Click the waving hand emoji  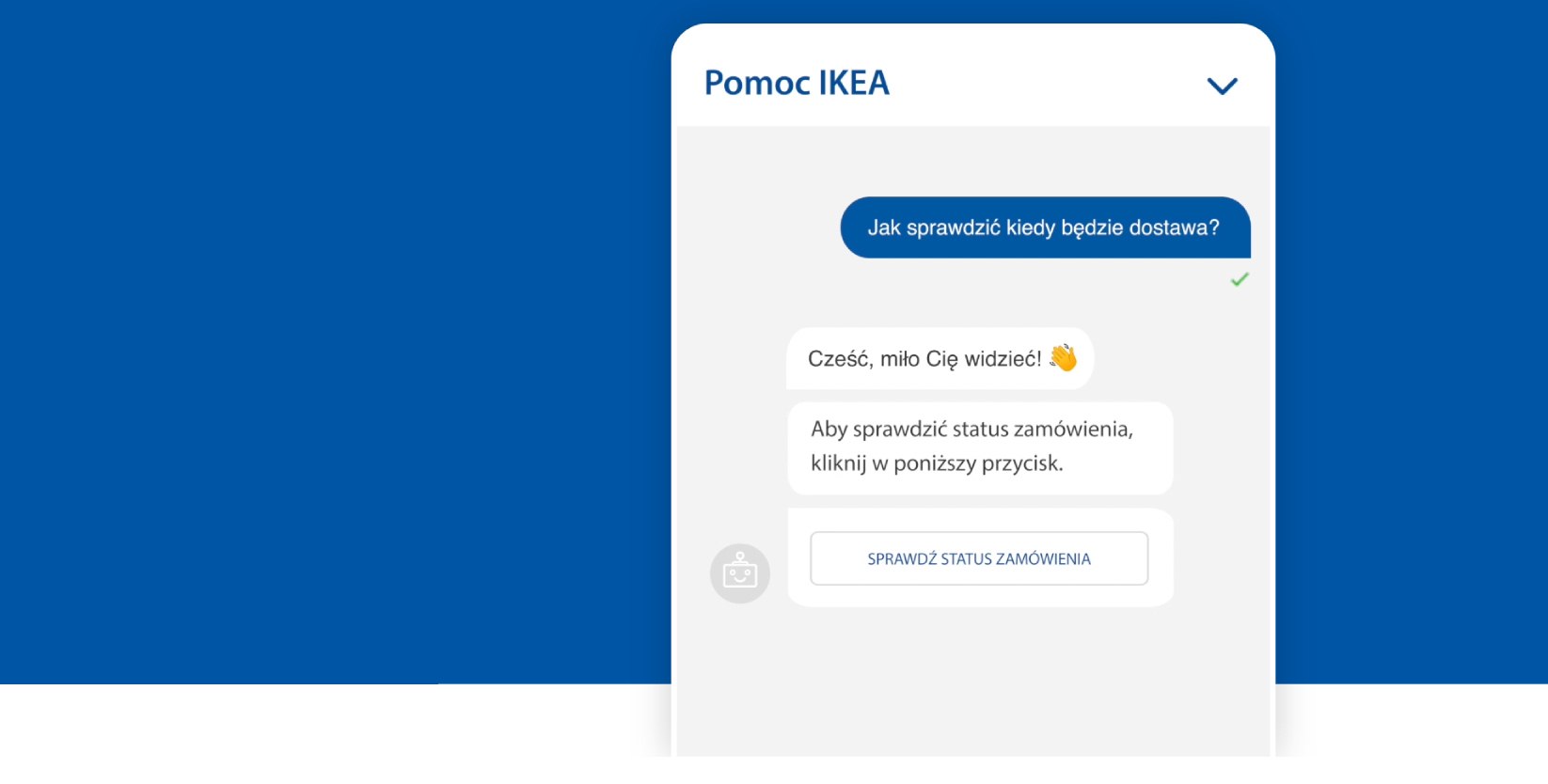[x=1064, y=357]
